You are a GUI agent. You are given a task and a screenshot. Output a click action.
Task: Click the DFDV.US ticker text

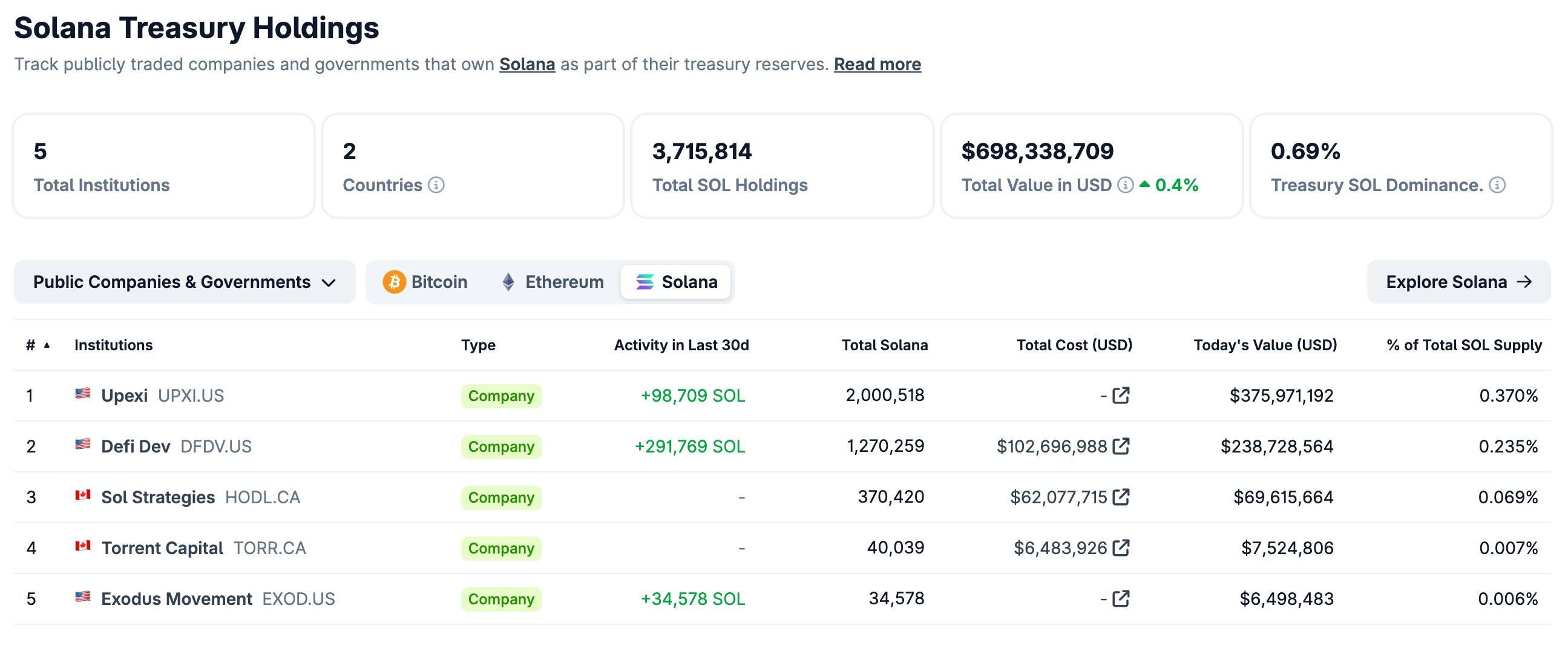(x=216, y=446)
